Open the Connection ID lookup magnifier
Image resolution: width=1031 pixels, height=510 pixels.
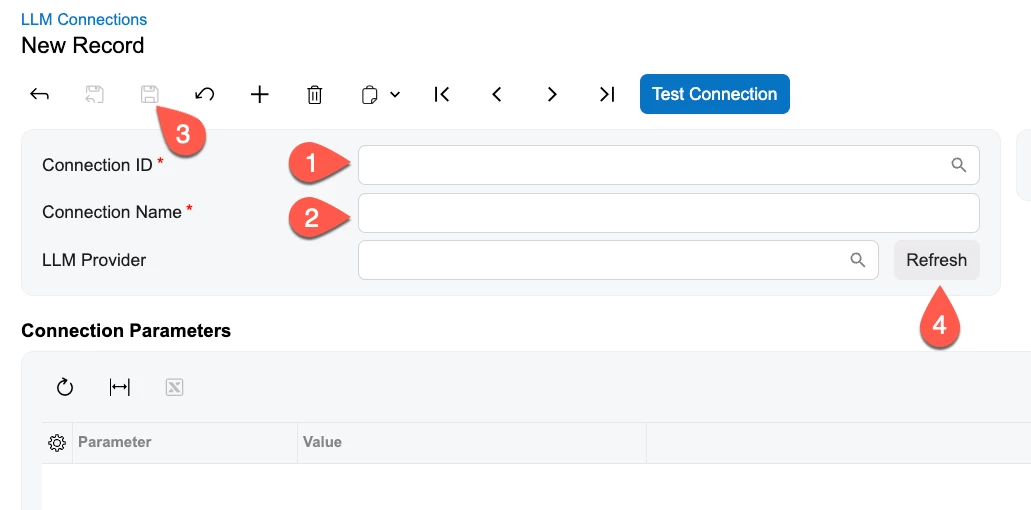click(959, 165)
